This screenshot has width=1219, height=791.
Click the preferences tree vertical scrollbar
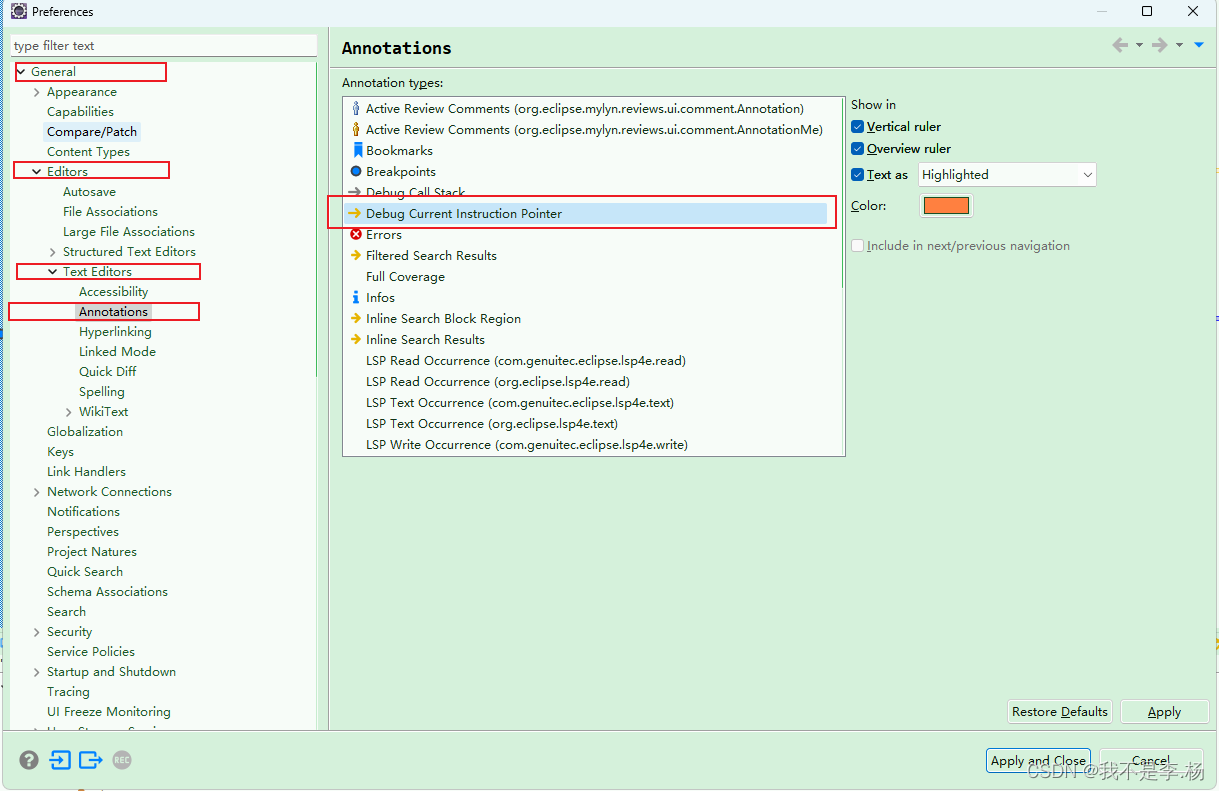315,220
